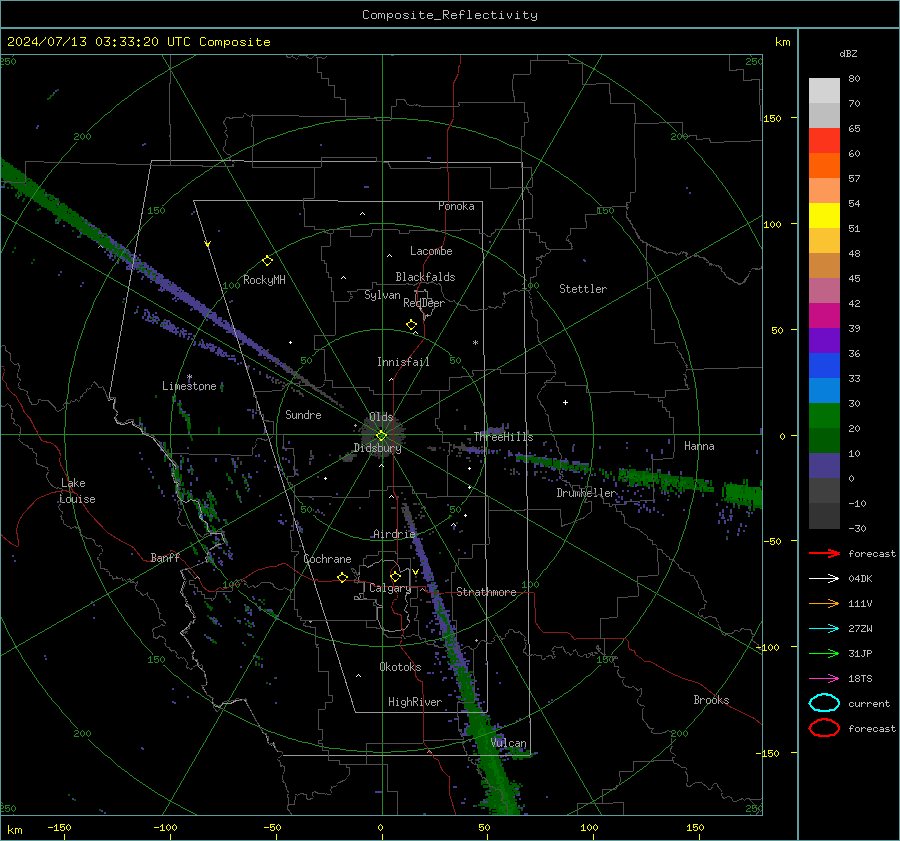Select the magenta 42-39 dBZ color band
This screenshot has height=841, width=900.
(x=824, y=316)
